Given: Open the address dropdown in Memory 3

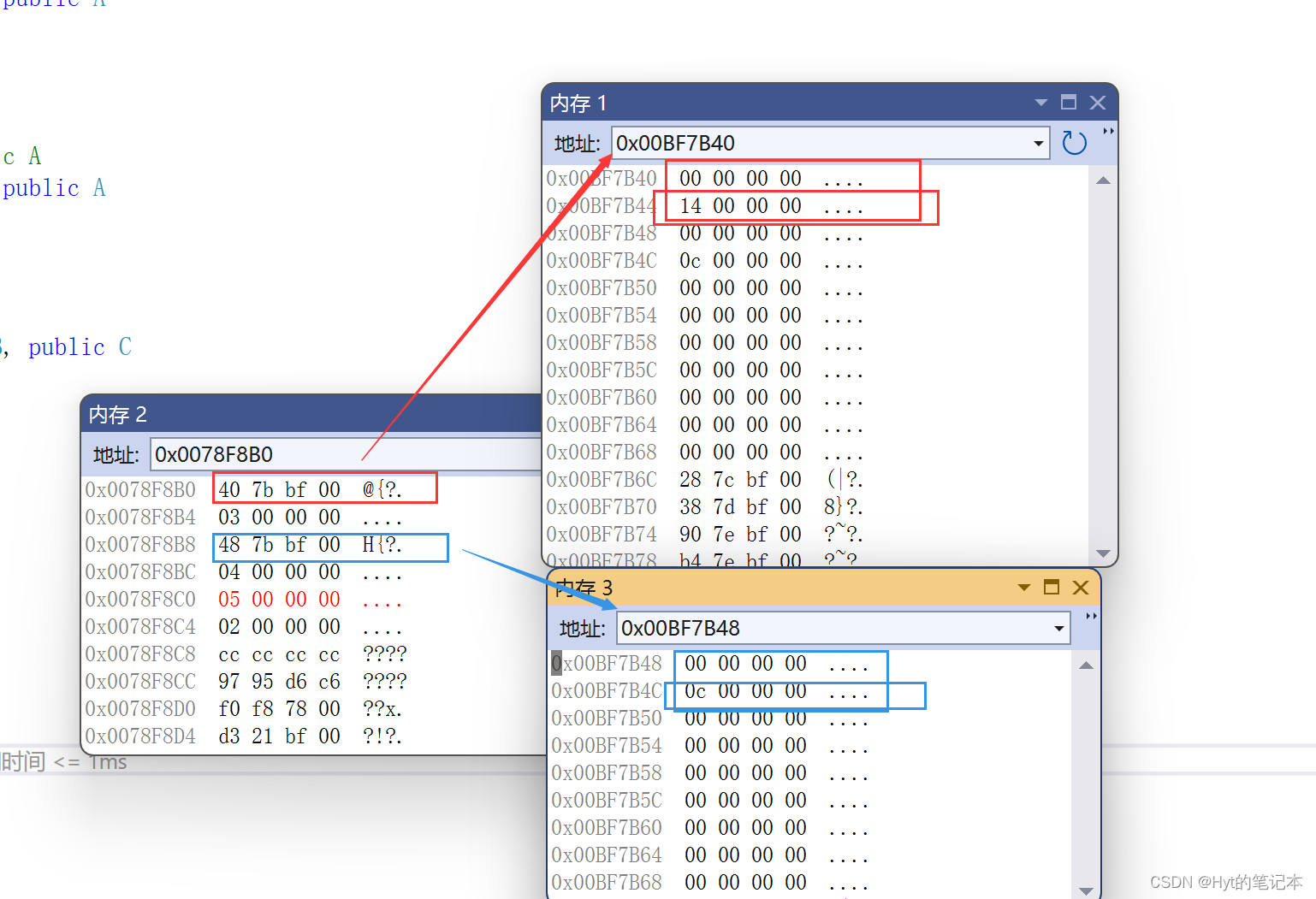Looking at the screenshot, I should point(1059,629).
